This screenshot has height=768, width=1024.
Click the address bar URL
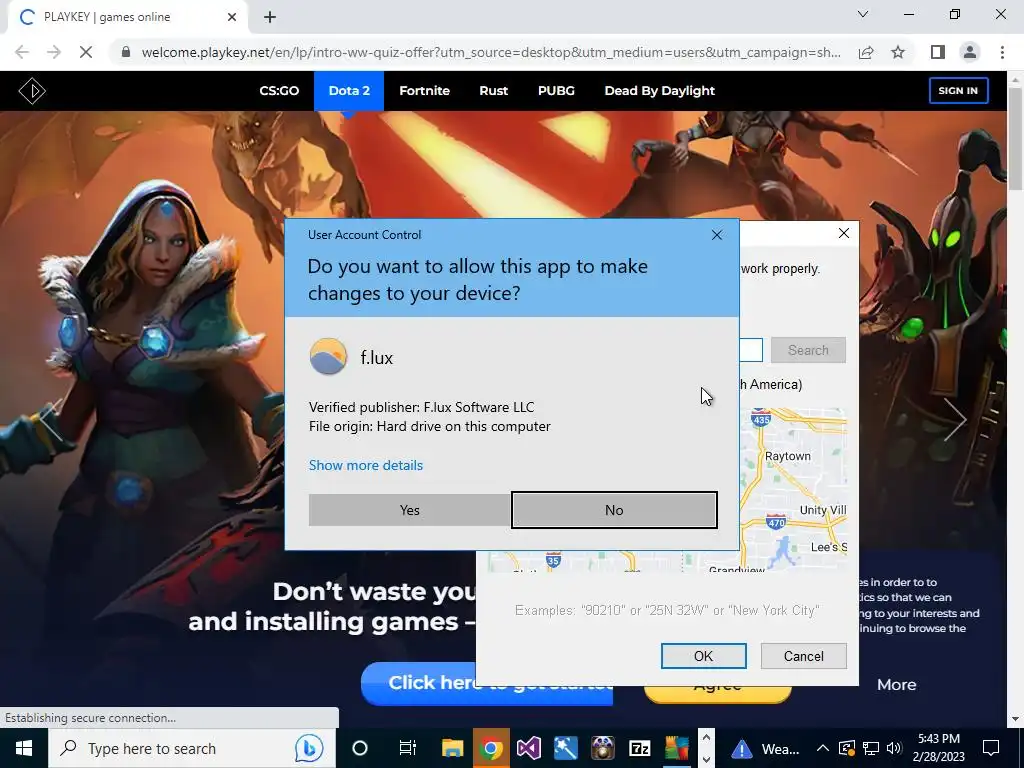[490, 52]
